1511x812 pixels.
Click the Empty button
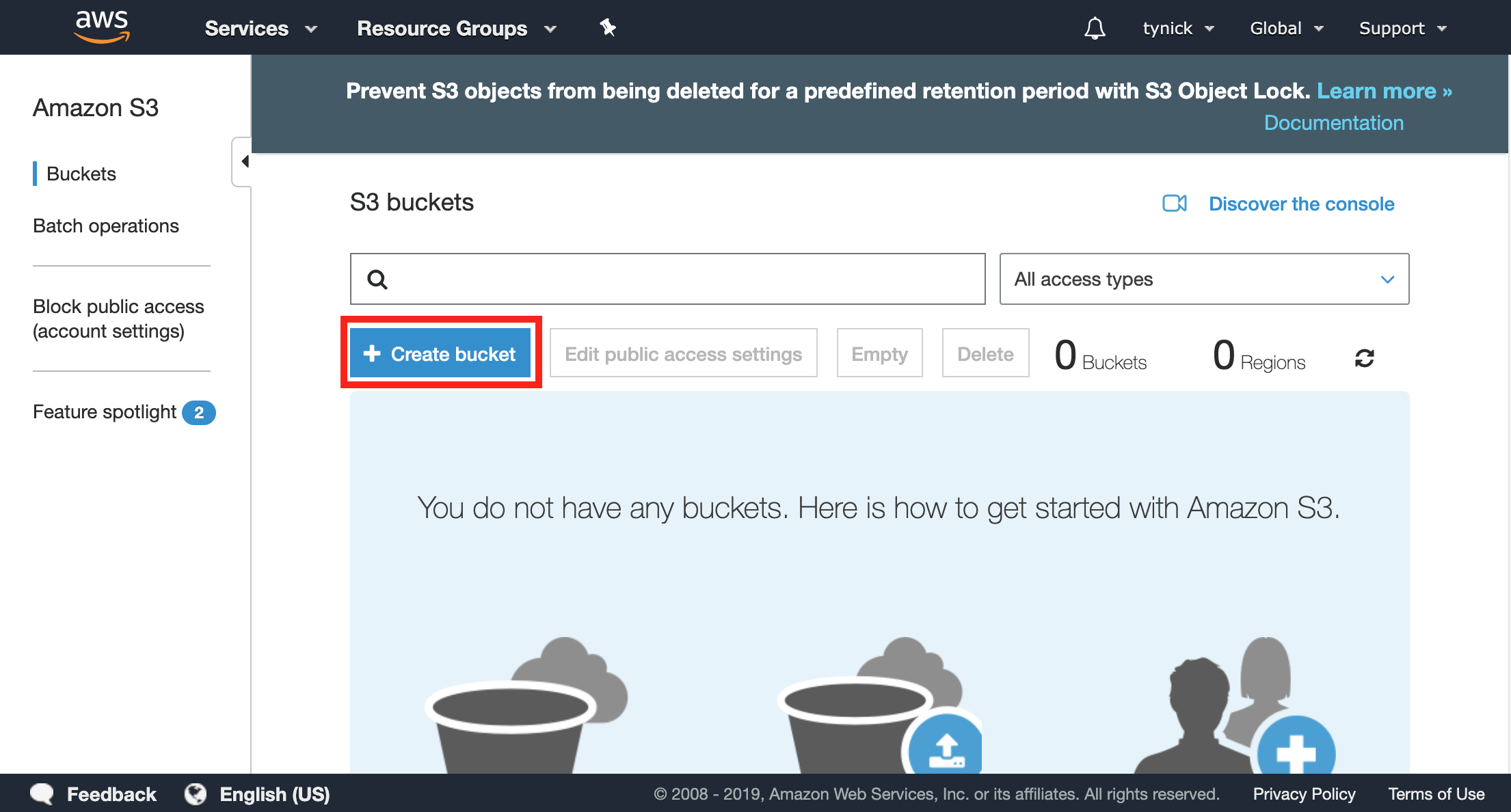[879, 353]
